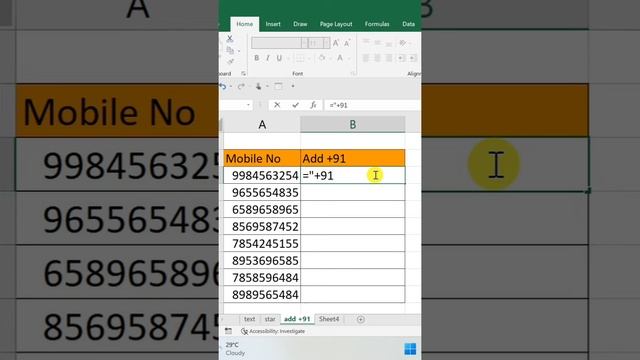
Task: Click the fill color bucket icon
Action: (x=322, y=58)
